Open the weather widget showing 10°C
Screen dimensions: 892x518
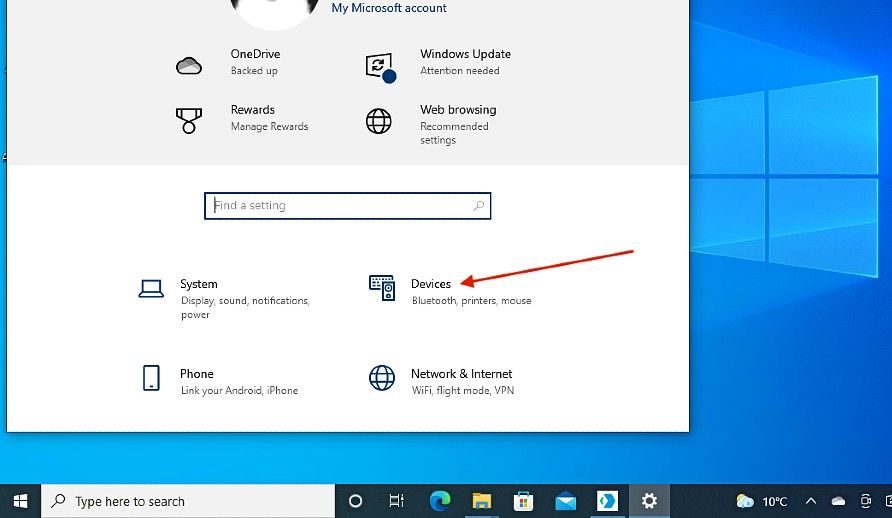(x=762, y=501)
